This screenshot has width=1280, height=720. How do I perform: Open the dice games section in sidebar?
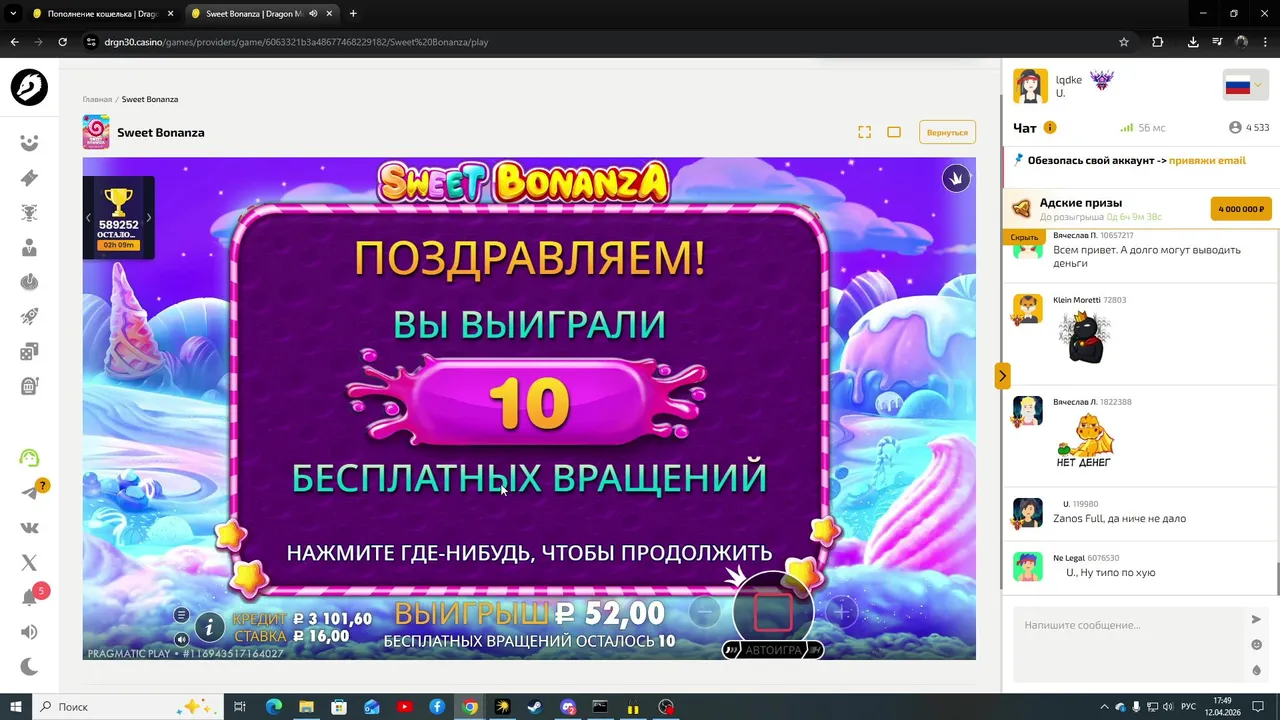pos(29,351)
